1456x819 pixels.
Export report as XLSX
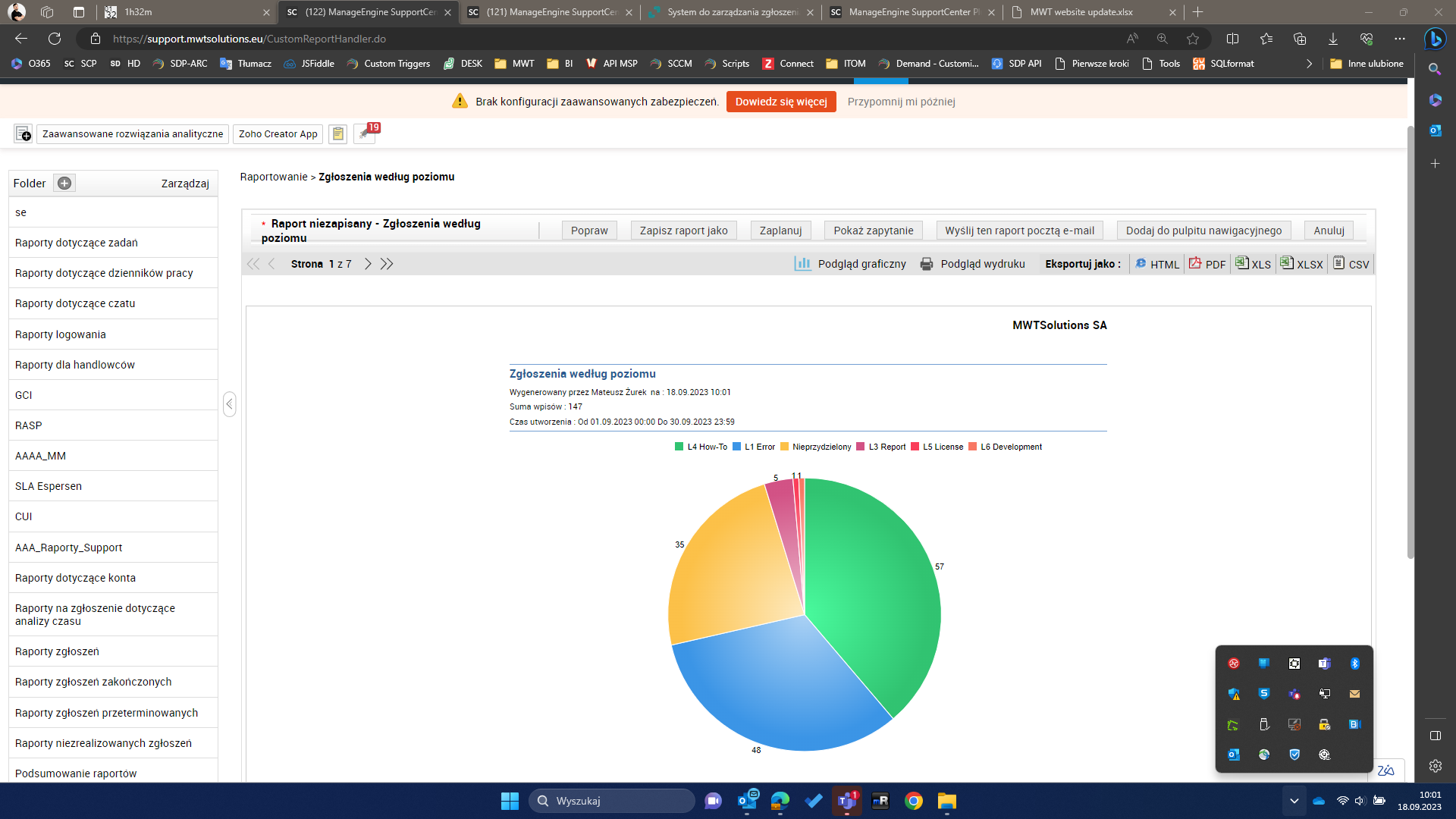tap(1301, 264)
